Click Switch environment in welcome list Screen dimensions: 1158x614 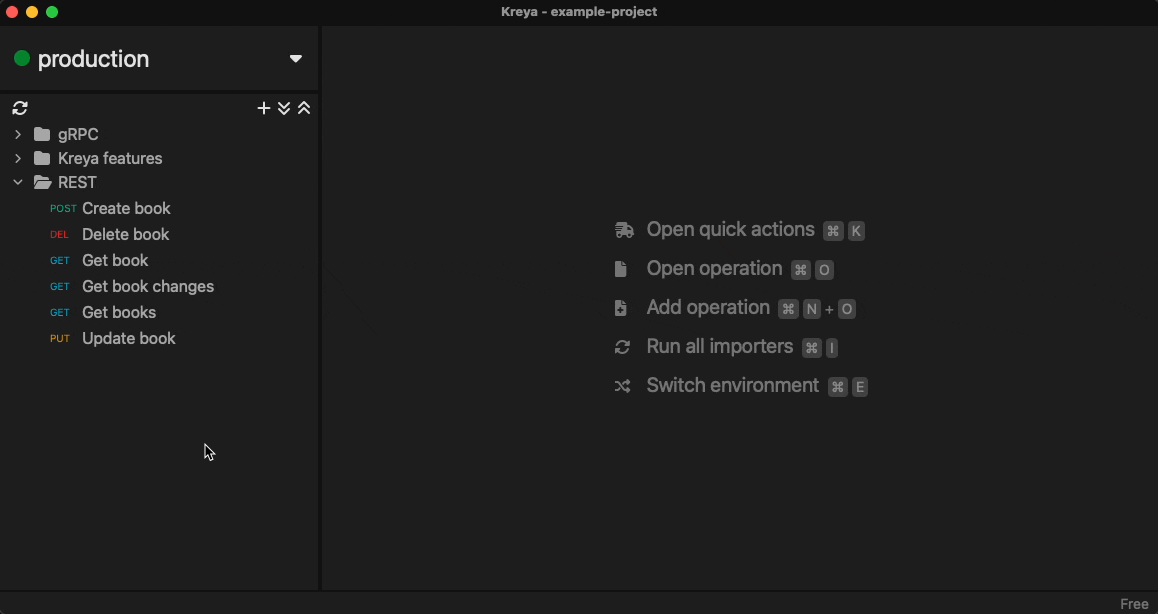coord(732,386)
